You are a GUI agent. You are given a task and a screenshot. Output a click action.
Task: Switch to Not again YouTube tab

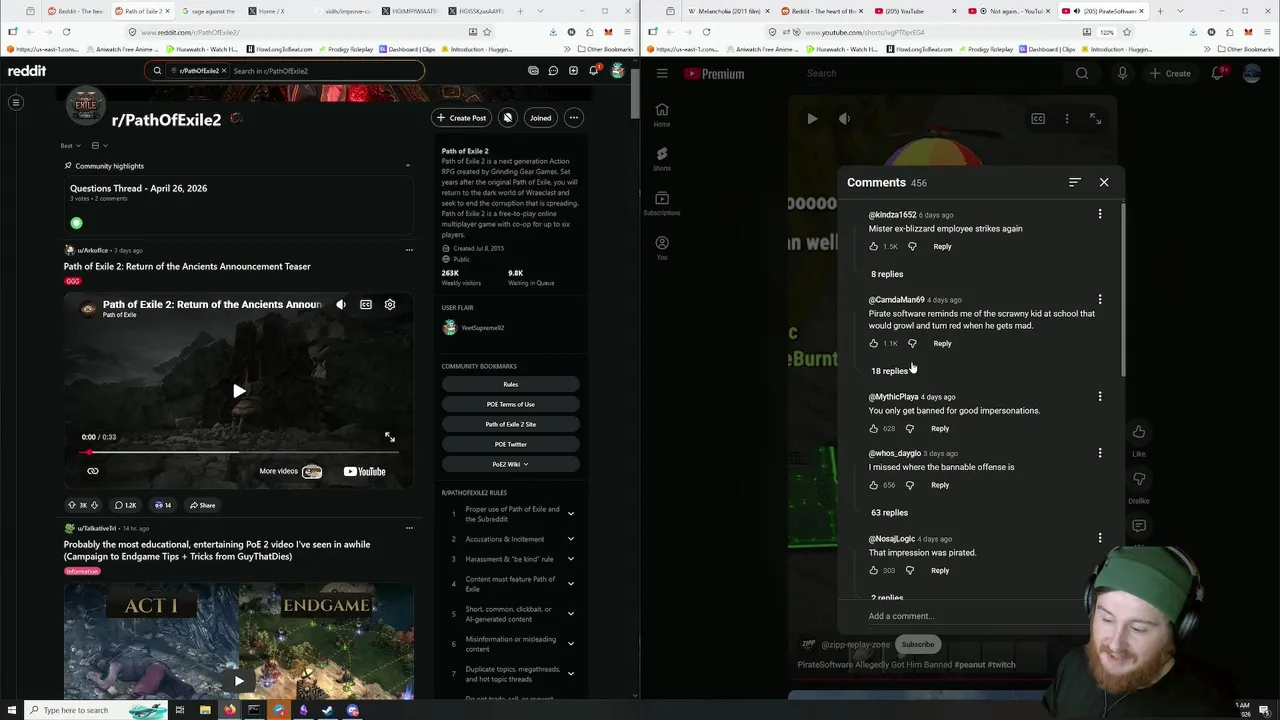1010,11
